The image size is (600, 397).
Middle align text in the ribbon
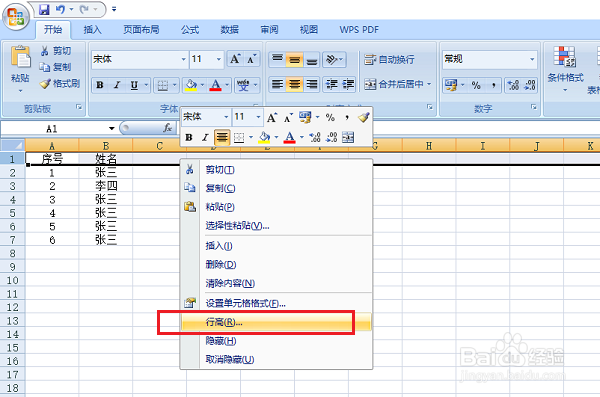click(x=294, y=60)
